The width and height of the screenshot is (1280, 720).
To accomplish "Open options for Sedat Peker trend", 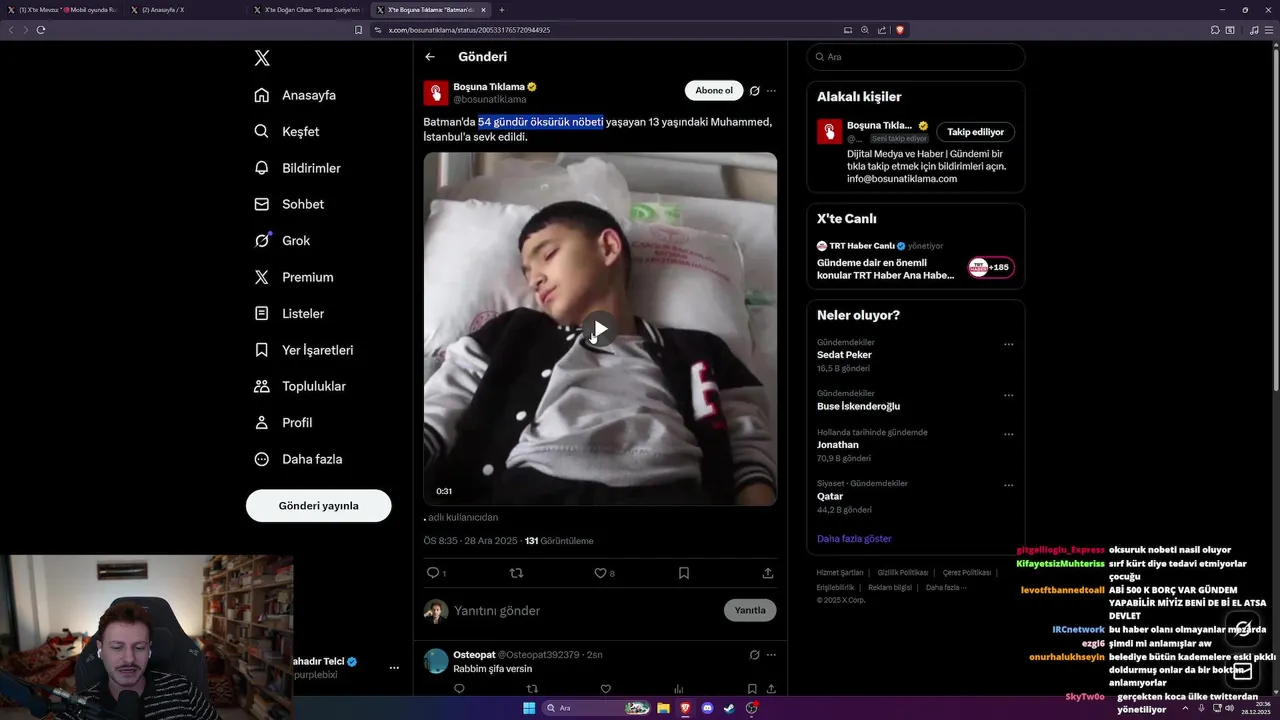I will tap(1008, 344).
